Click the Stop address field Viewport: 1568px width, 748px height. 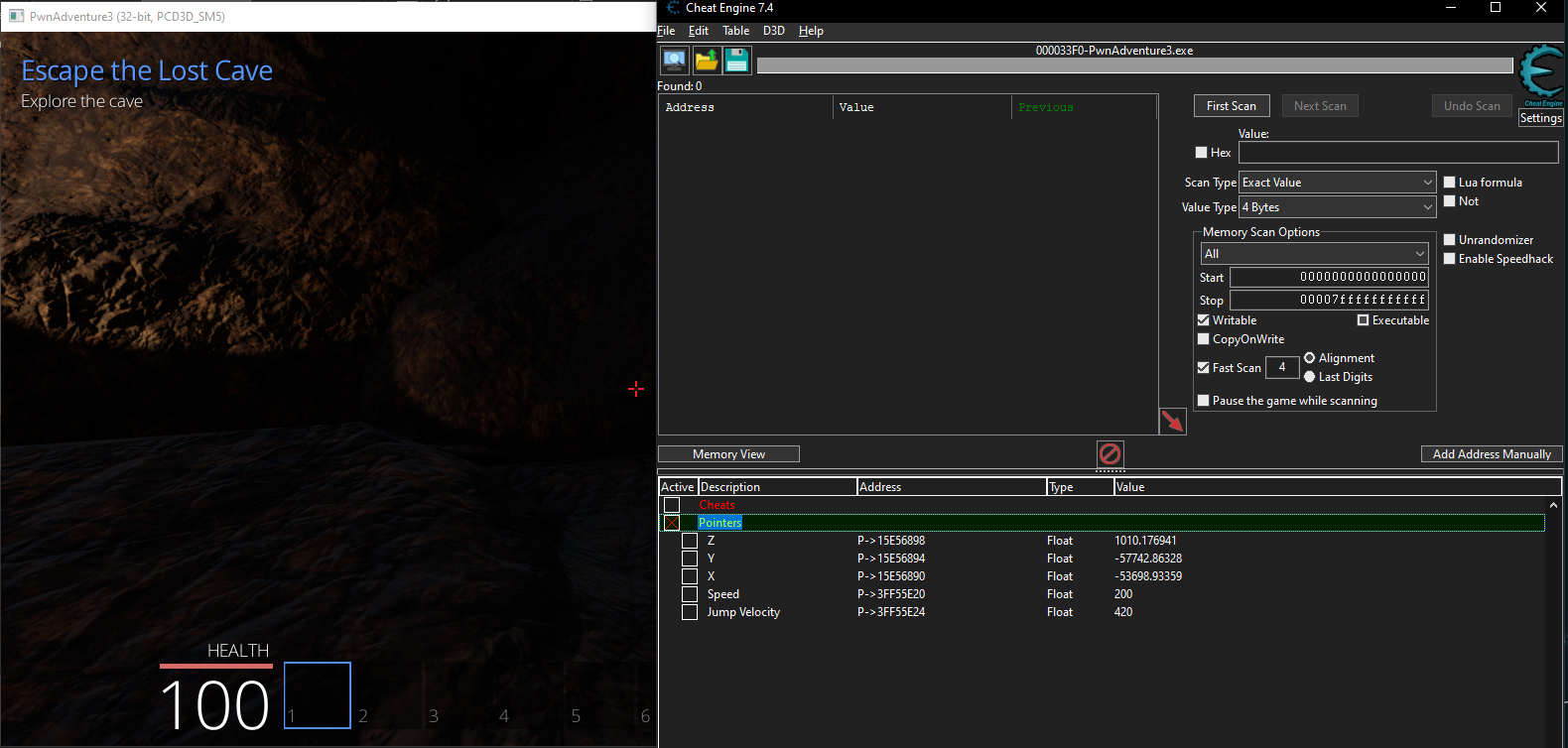pyautogui.click(x=1330, y=301)
